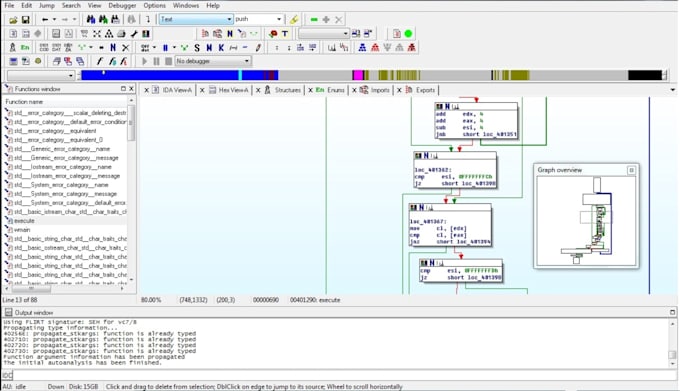Switch to the Enums tab
Viewport: 680px width, 391px height.
[330, 90]
